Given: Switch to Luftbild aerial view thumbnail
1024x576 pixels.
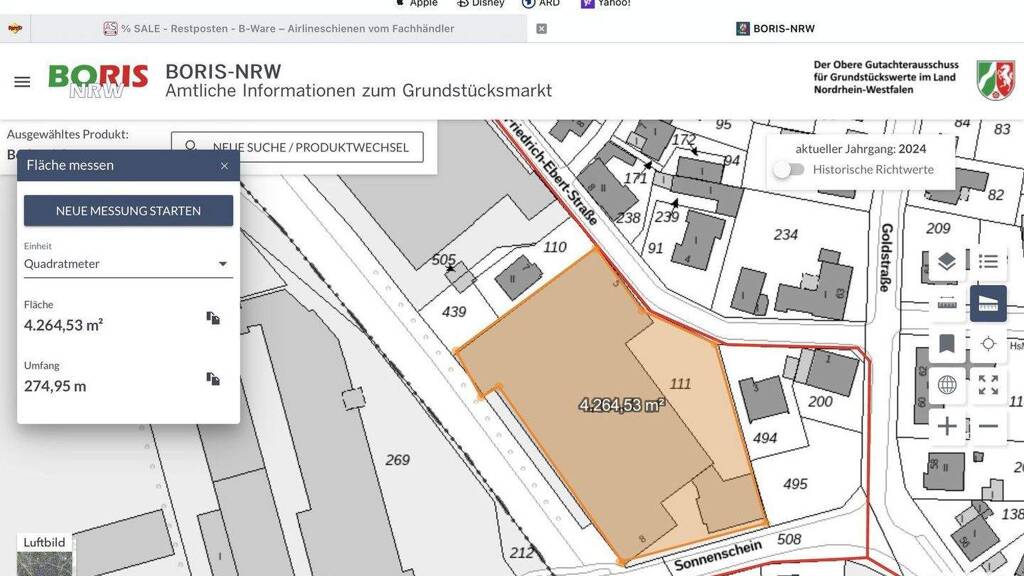Looking at the screenshot, I should [x=45, y=555].
